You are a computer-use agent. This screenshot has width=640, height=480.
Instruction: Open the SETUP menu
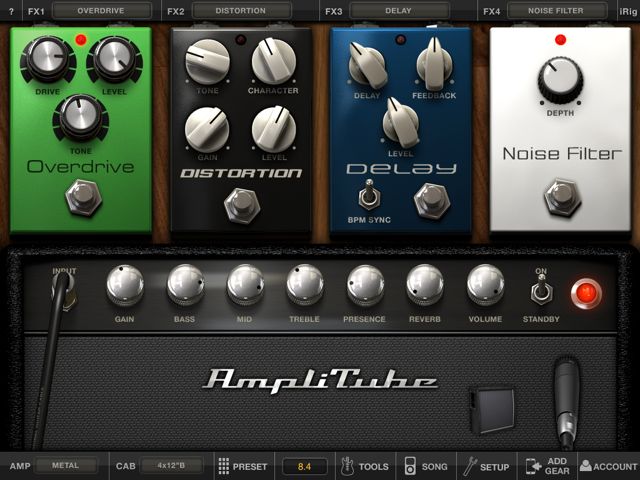487,466
